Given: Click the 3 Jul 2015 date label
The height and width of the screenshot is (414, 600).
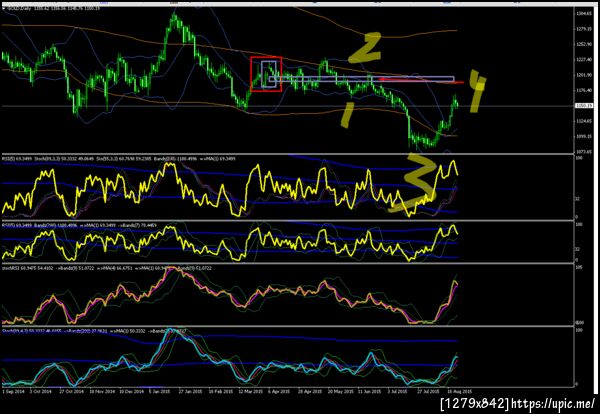Looking at the screenshot, I should [x=398, y=392].
